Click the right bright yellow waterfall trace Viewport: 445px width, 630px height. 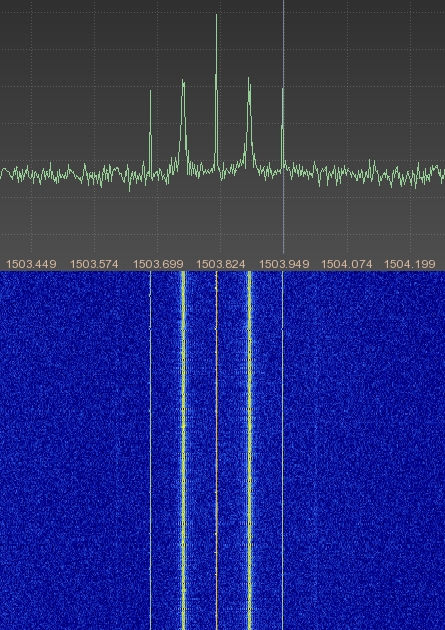[249, 450]
